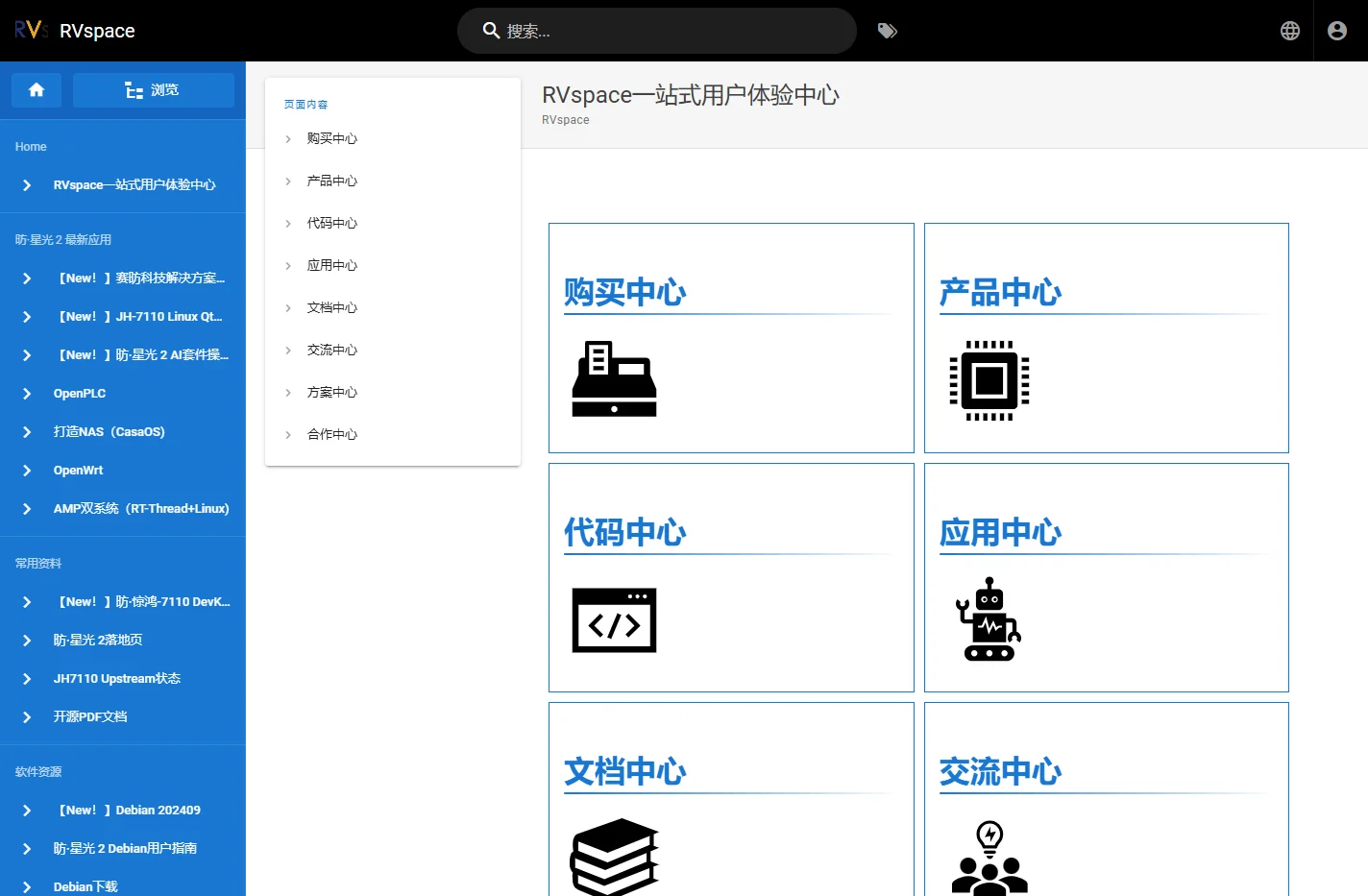Image resolution: width=1368 pixels, height=896 pixels.
Task: Jump to 合作中心 in page contents
Action: tap(332, 435)
